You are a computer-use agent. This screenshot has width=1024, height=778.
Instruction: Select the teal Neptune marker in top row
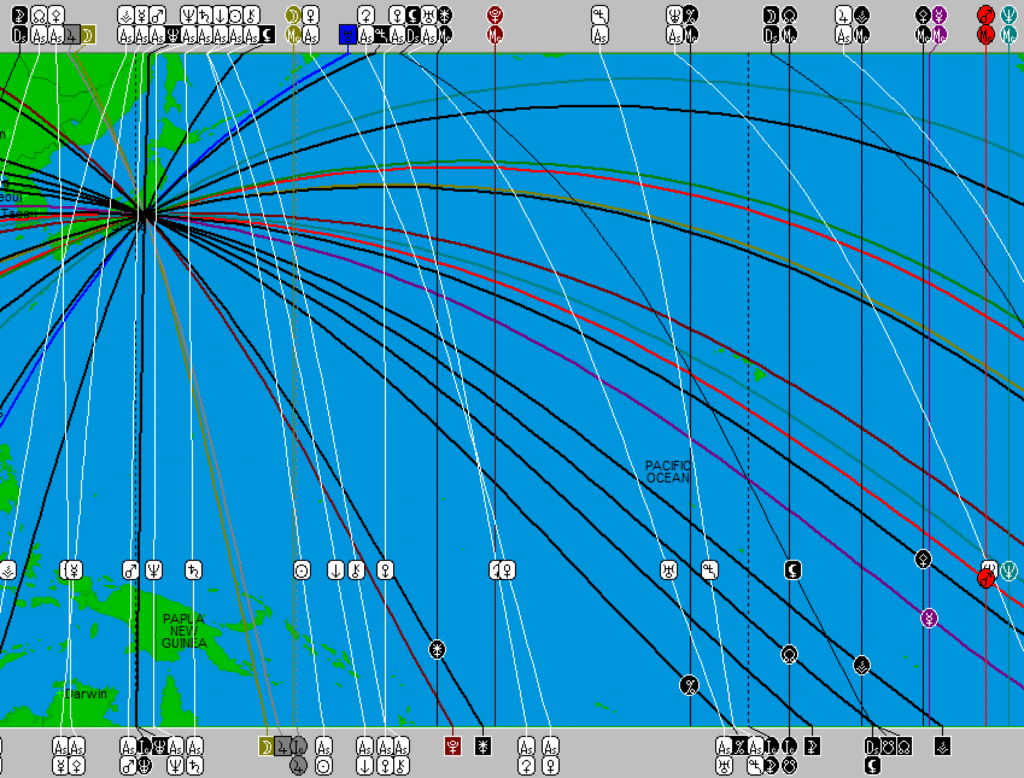point(1009,15)
